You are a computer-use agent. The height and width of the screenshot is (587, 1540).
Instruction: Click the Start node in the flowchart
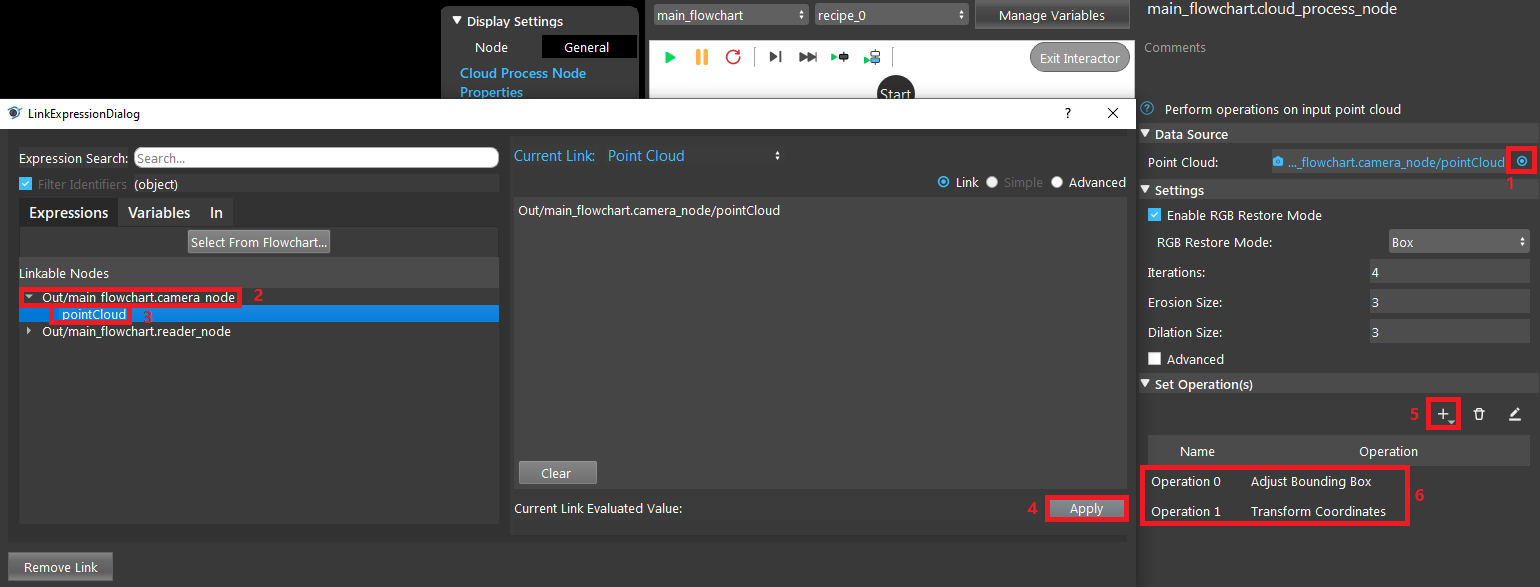[895, 90]
